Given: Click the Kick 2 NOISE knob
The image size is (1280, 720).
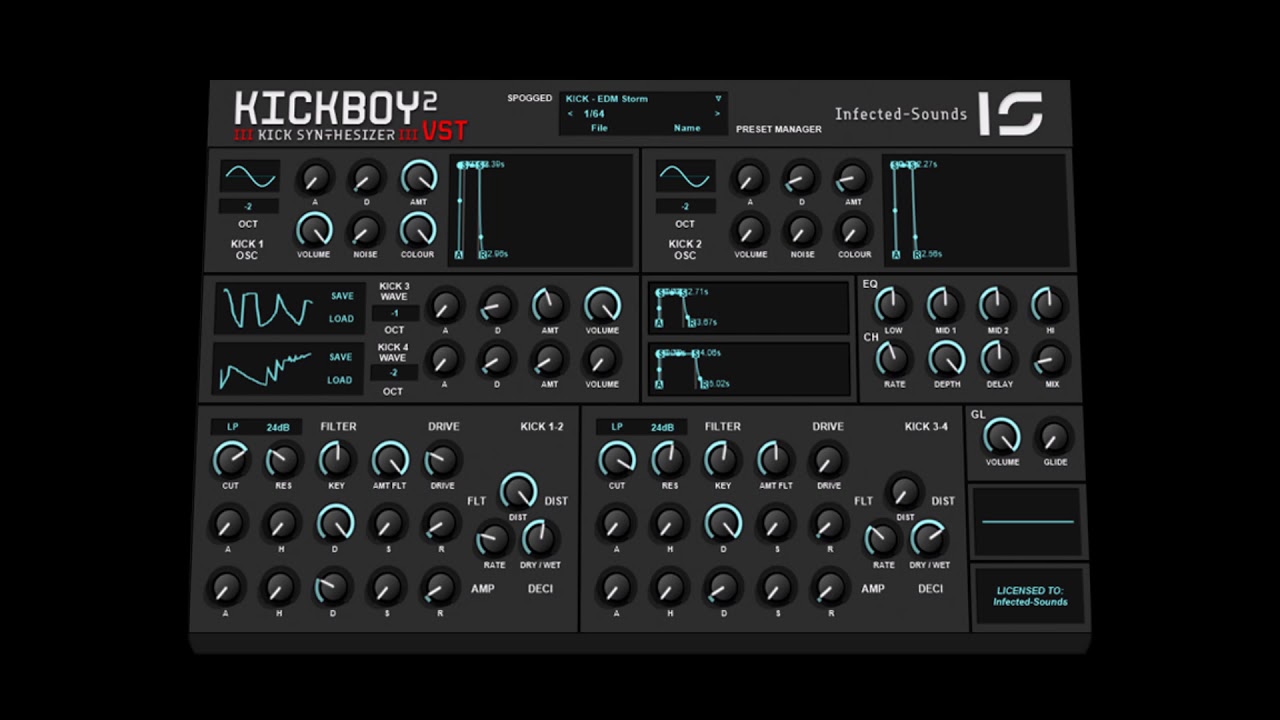Looking at the screenshot, I should 802,230.
